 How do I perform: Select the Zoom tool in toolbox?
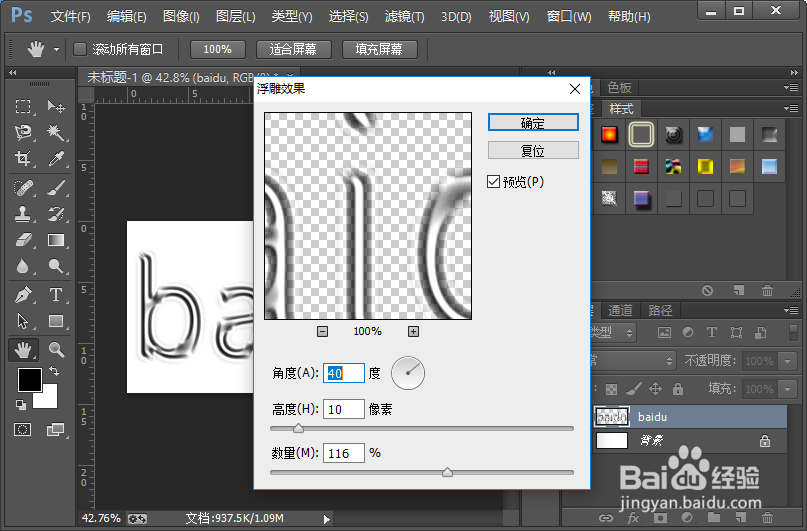click(x=56, y=350)
